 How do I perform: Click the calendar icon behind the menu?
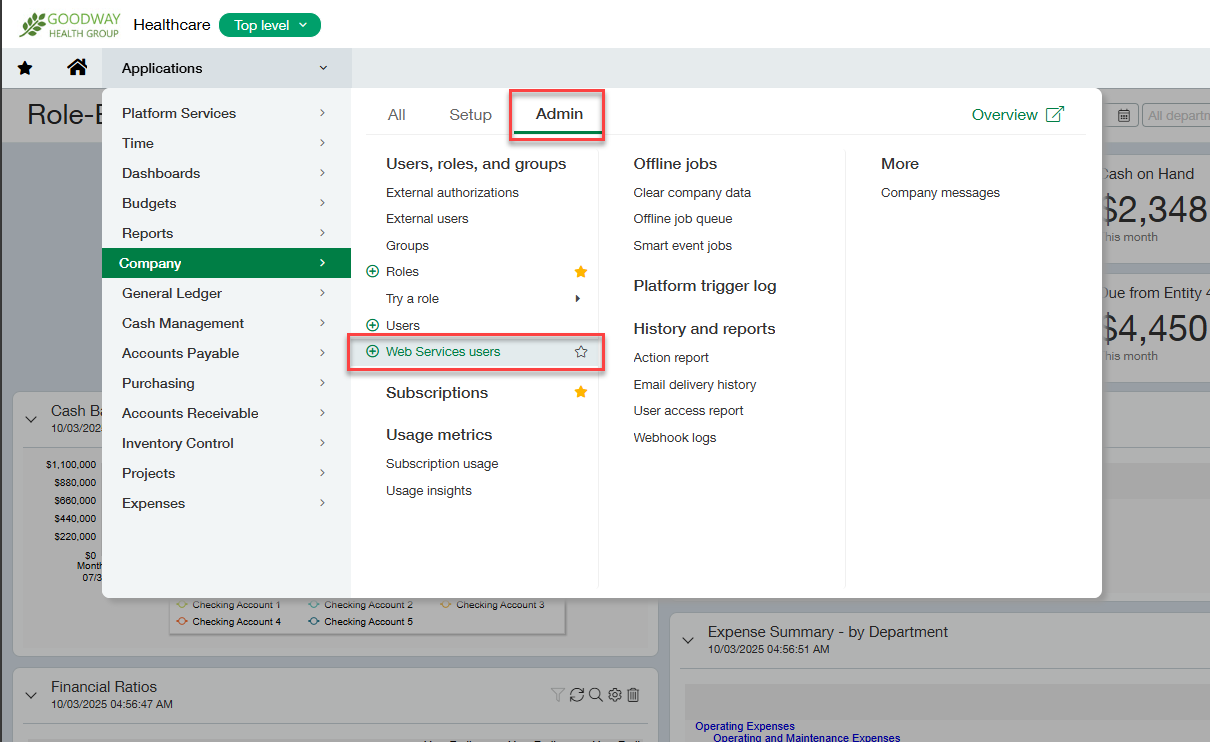coord(1123,116)
